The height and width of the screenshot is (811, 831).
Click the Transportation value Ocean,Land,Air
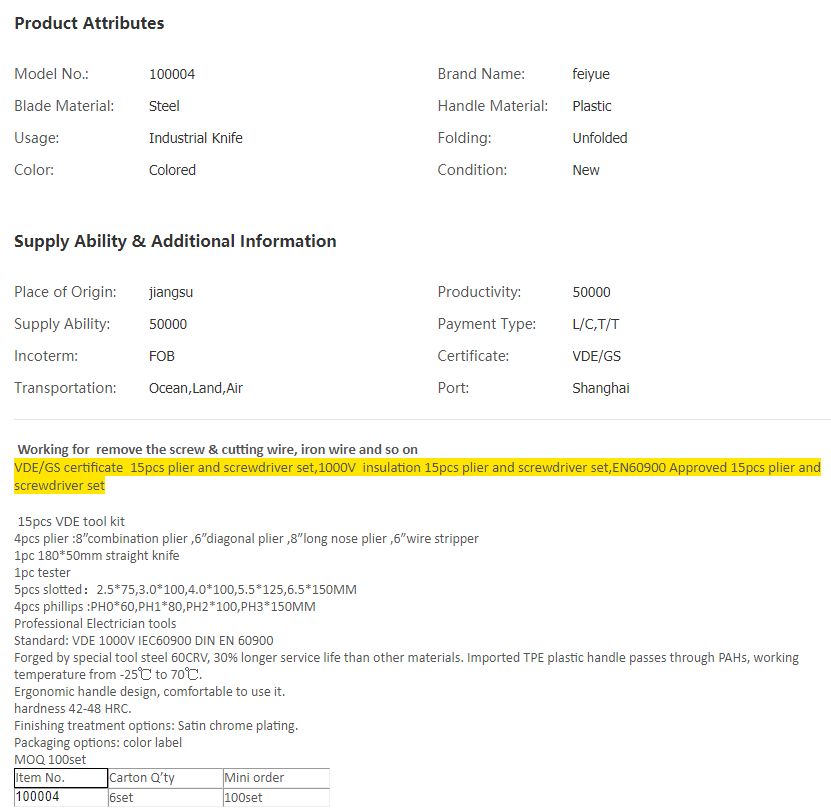[196, 388]
